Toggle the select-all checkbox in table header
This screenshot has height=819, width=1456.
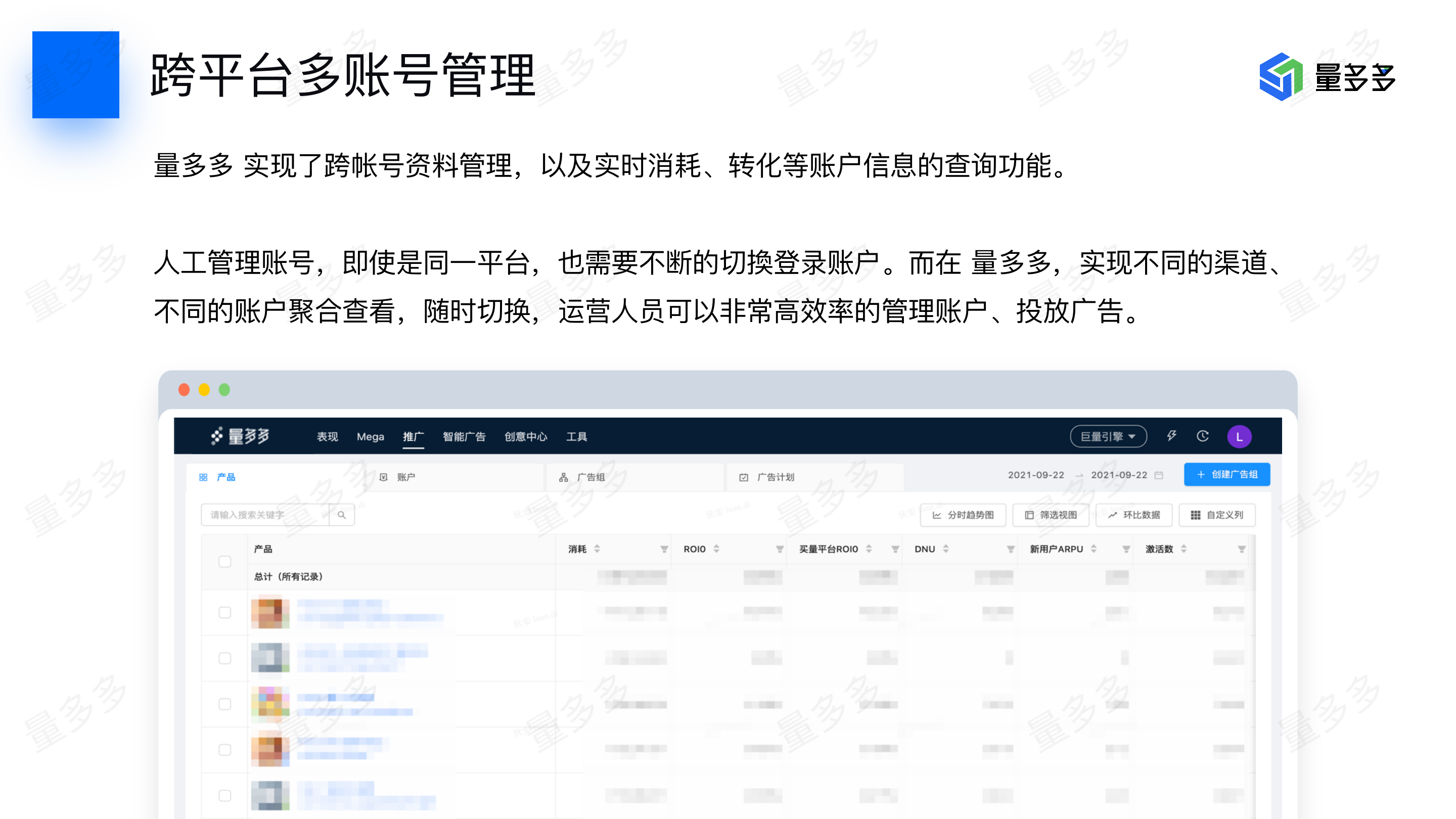click(x=224, y=561)
